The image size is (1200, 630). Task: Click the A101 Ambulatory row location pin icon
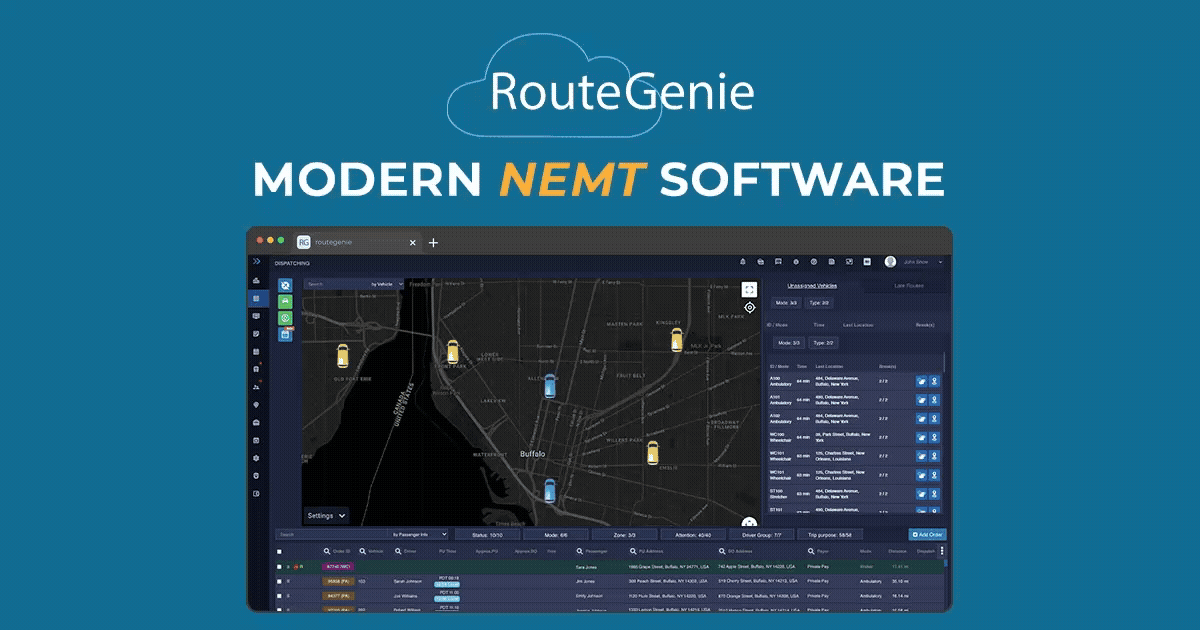click(x=935, y=399)
